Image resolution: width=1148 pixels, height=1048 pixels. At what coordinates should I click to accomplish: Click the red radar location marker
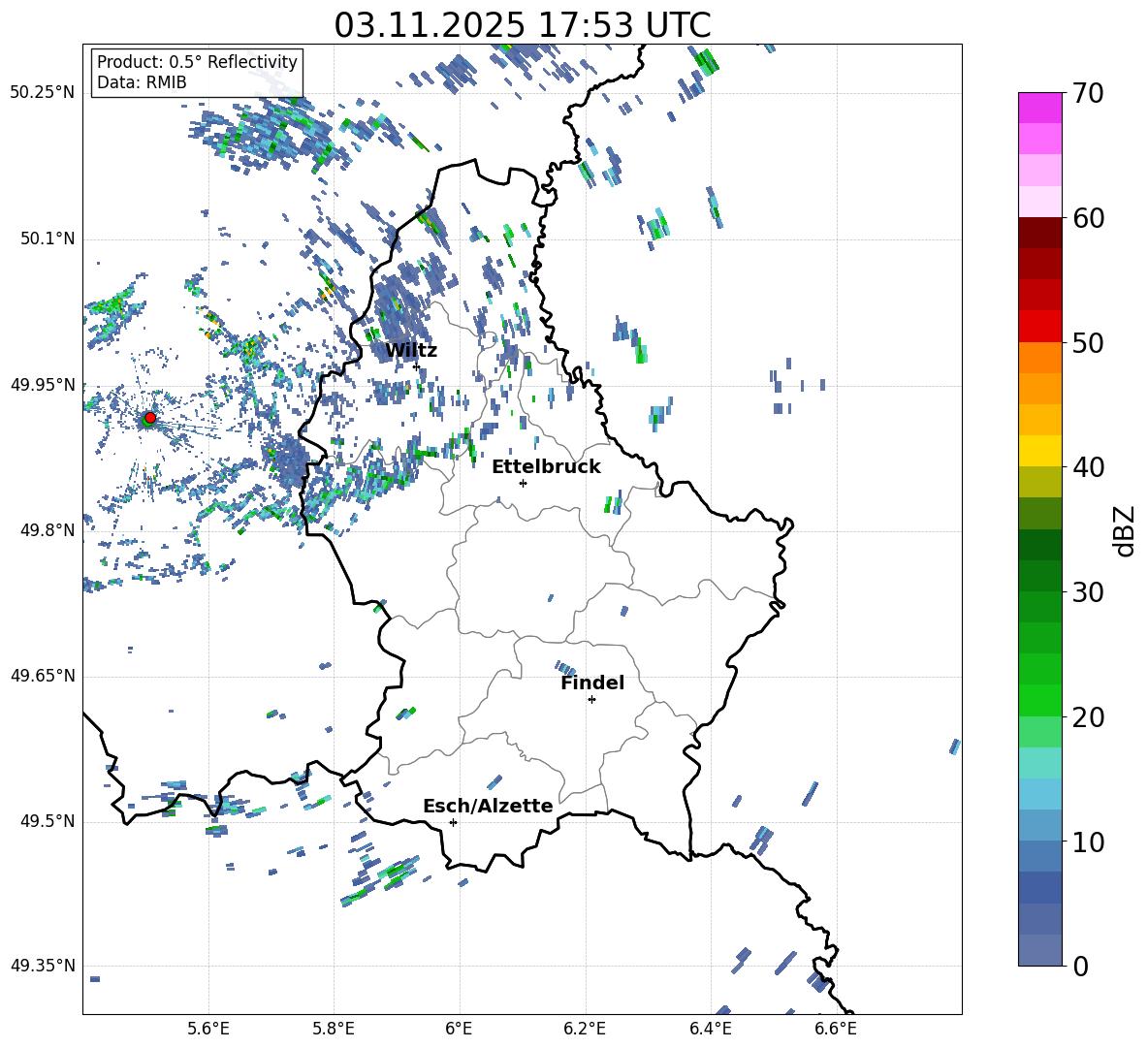pos(150,417)
